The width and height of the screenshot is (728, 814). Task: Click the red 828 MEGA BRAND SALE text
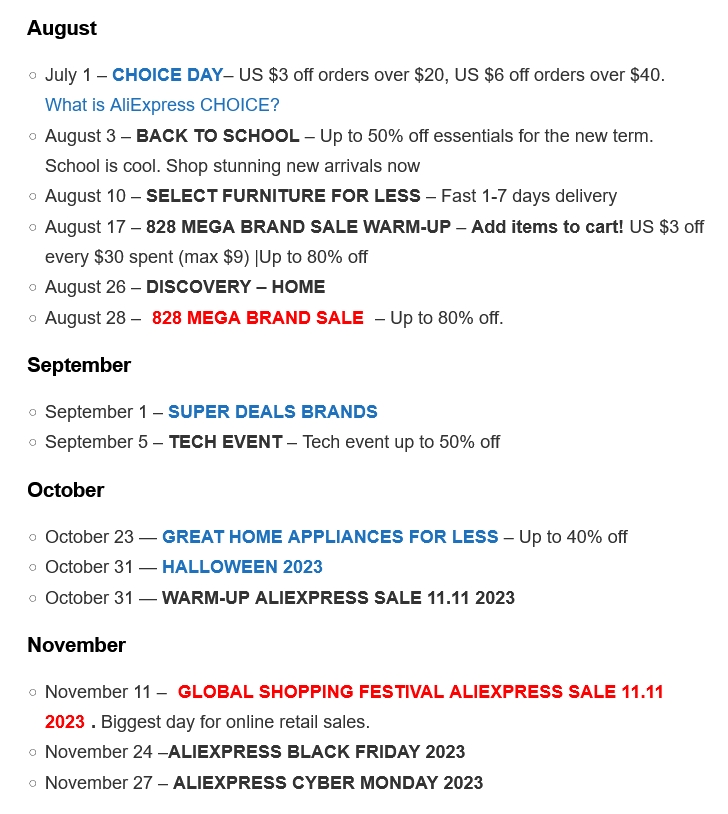(x=257, y=318)
